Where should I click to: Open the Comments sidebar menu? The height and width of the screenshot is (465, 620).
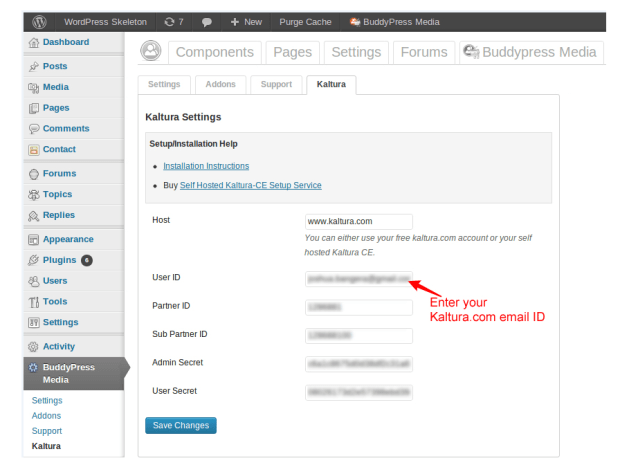click(x=66, y=129)
